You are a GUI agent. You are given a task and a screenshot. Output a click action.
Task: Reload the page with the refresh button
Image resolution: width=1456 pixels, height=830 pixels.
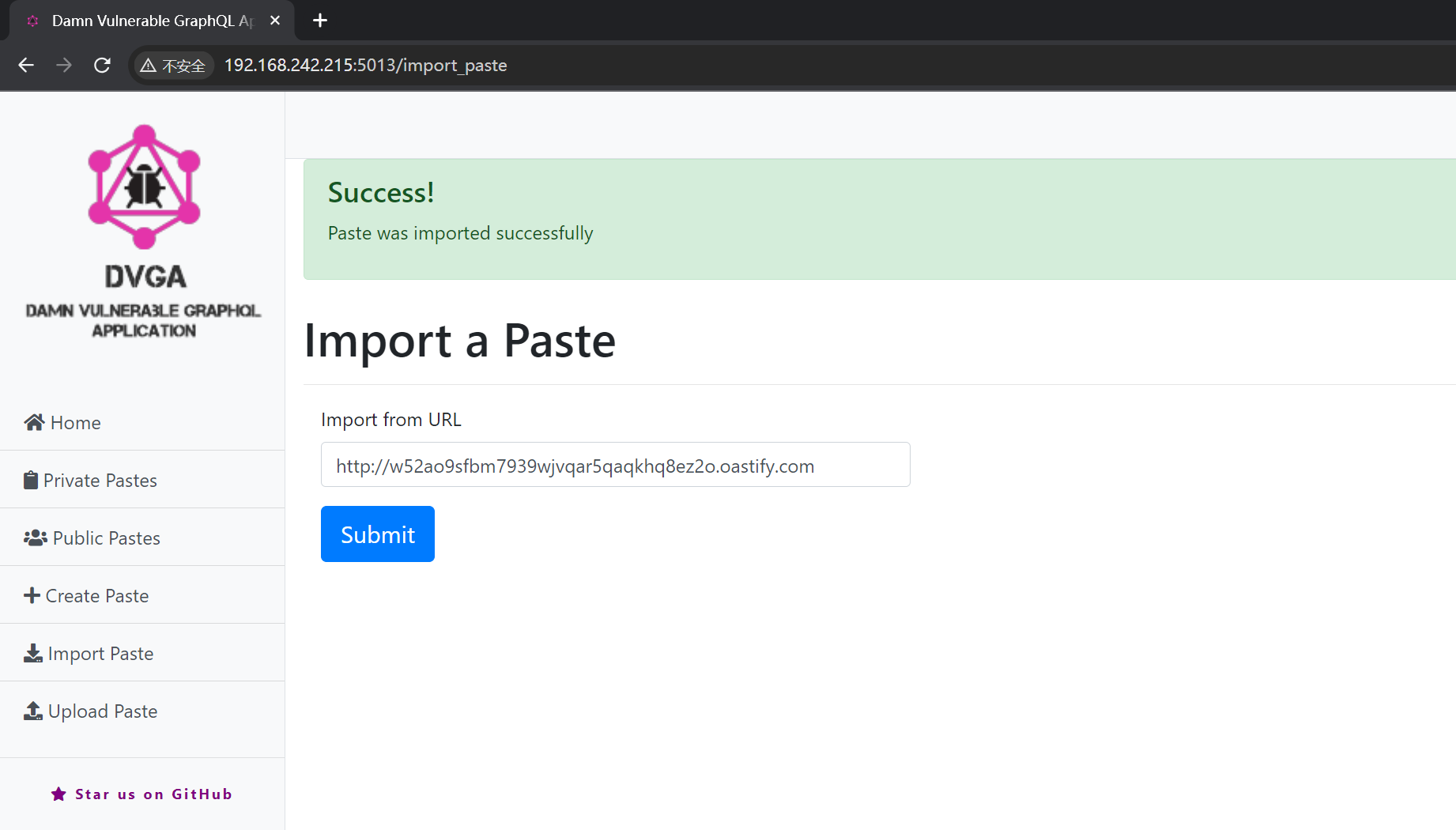point(102,66)
